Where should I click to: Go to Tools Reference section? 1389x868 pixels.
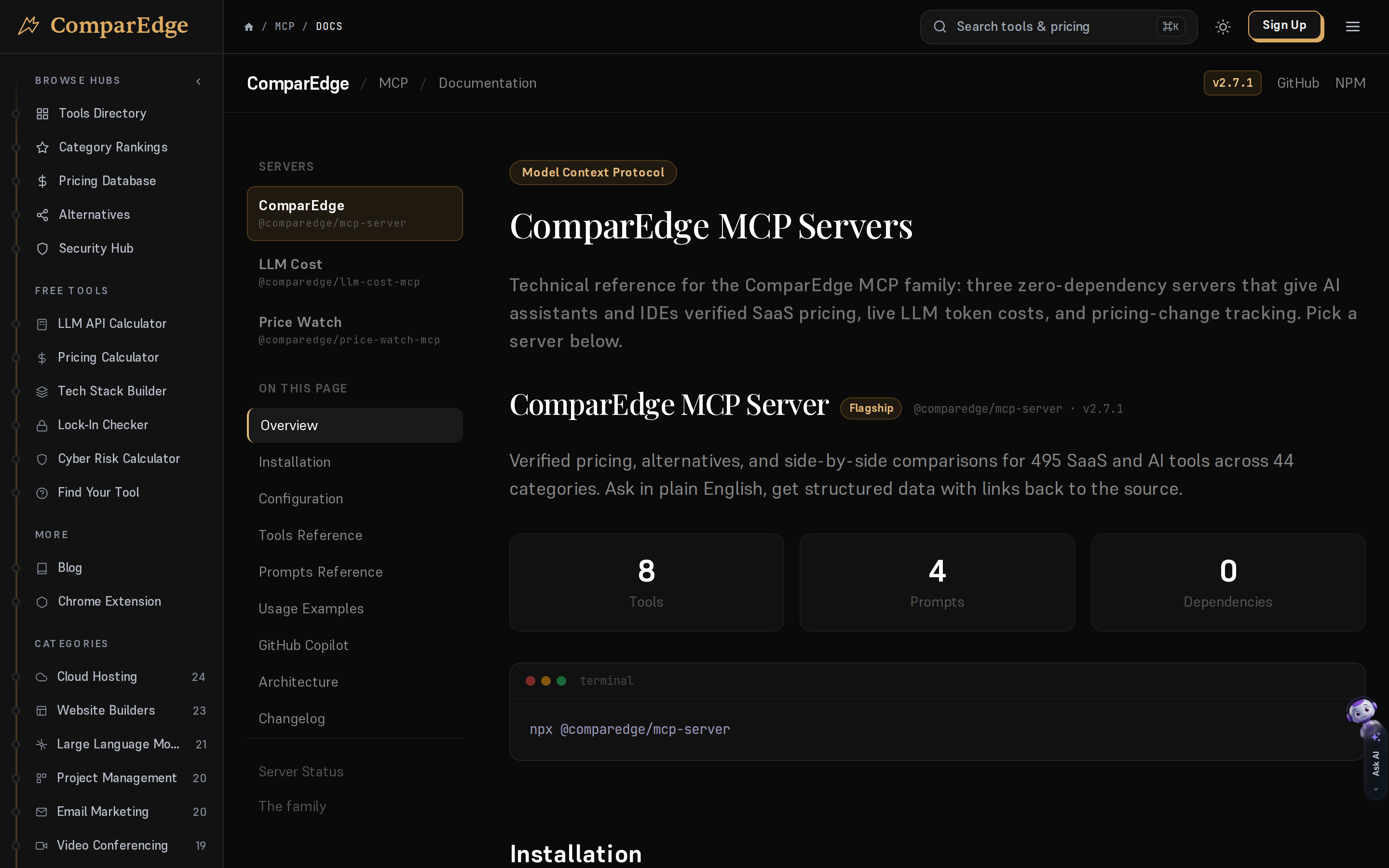point(311,536)
